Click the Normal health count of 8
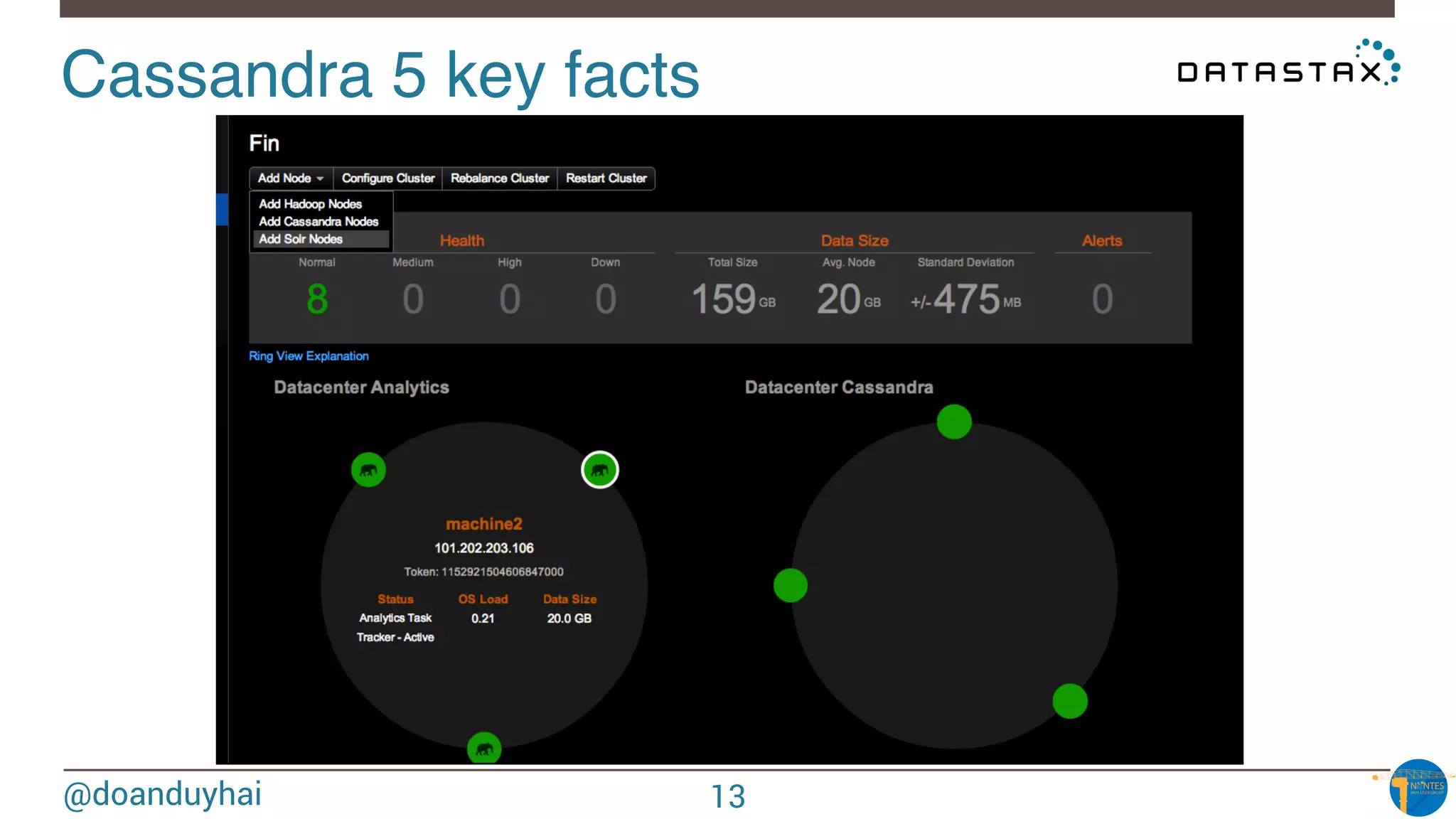 pyautogui.click(x=317, y=299)
